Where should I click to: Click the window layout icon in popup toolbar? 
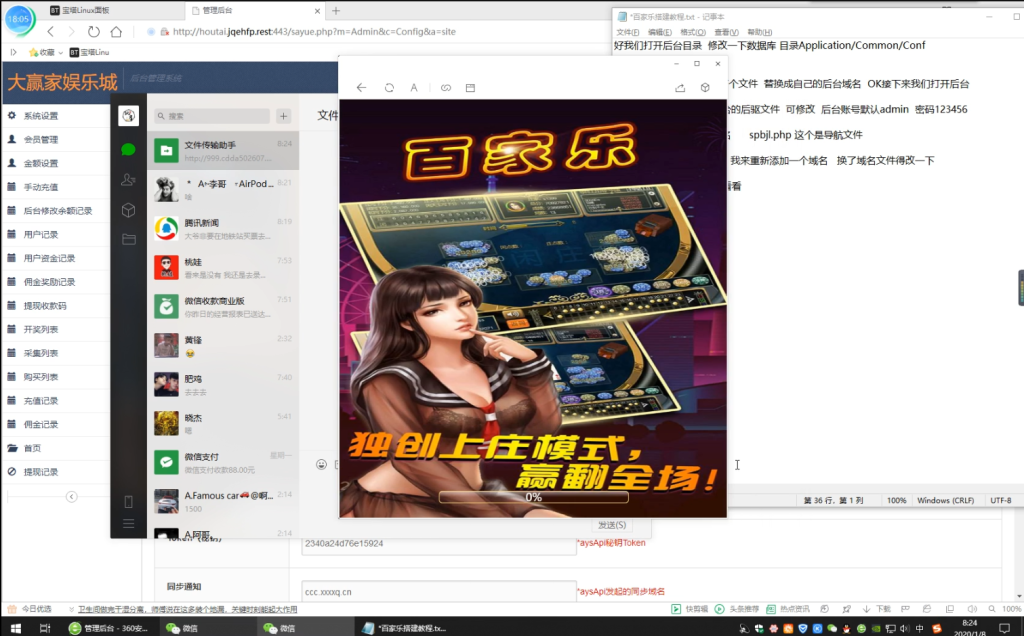[470, 87]
